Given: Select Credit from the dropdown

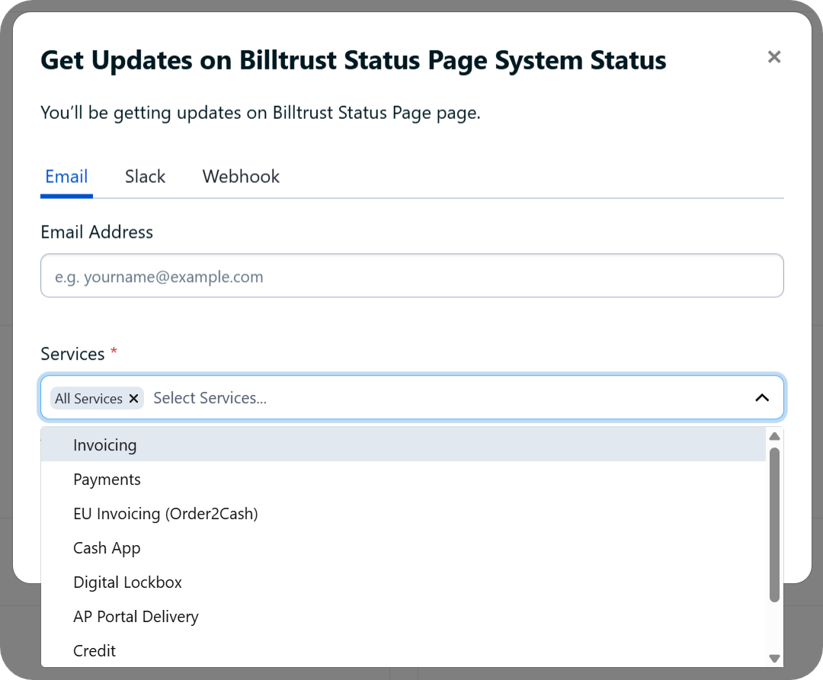Looking at the screenshot, I should coord(403,651).
